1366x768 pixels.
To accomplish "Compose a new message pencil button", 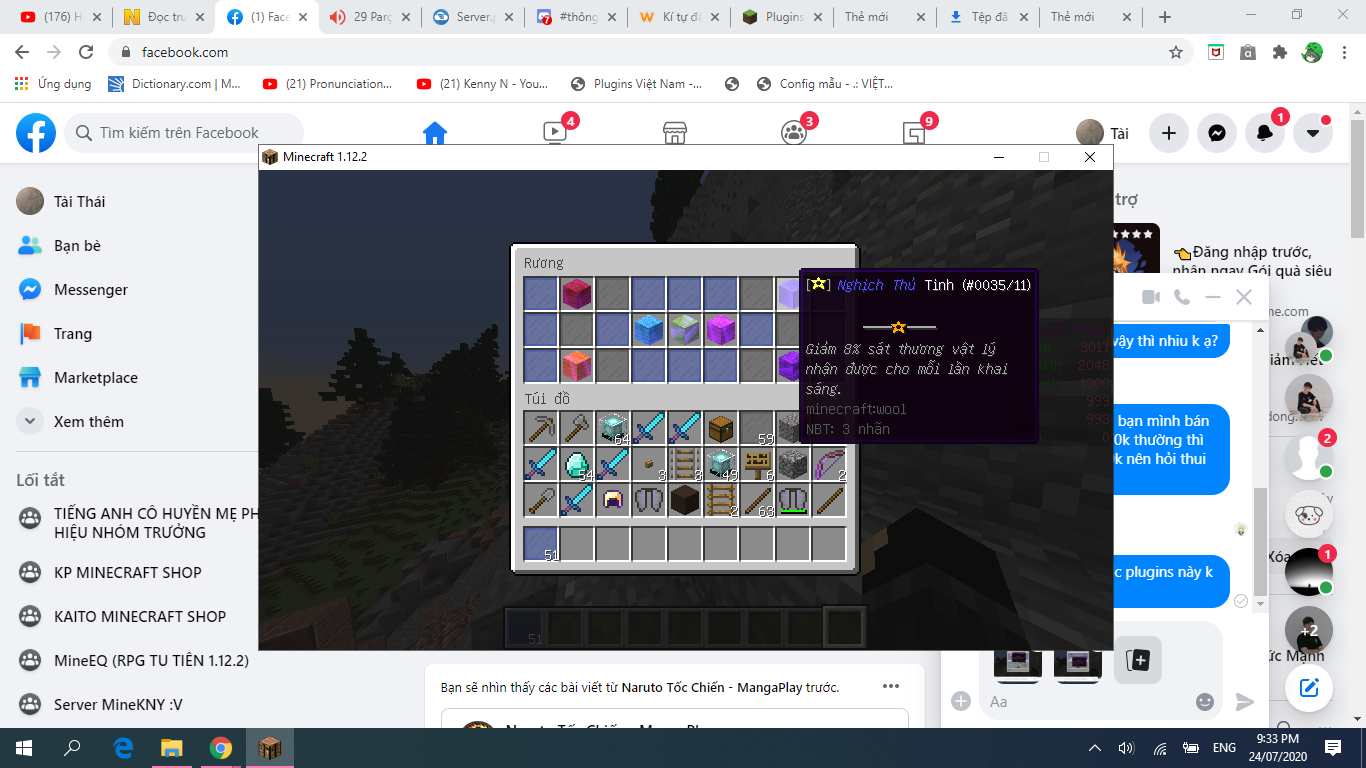I will click(1309, 687).
